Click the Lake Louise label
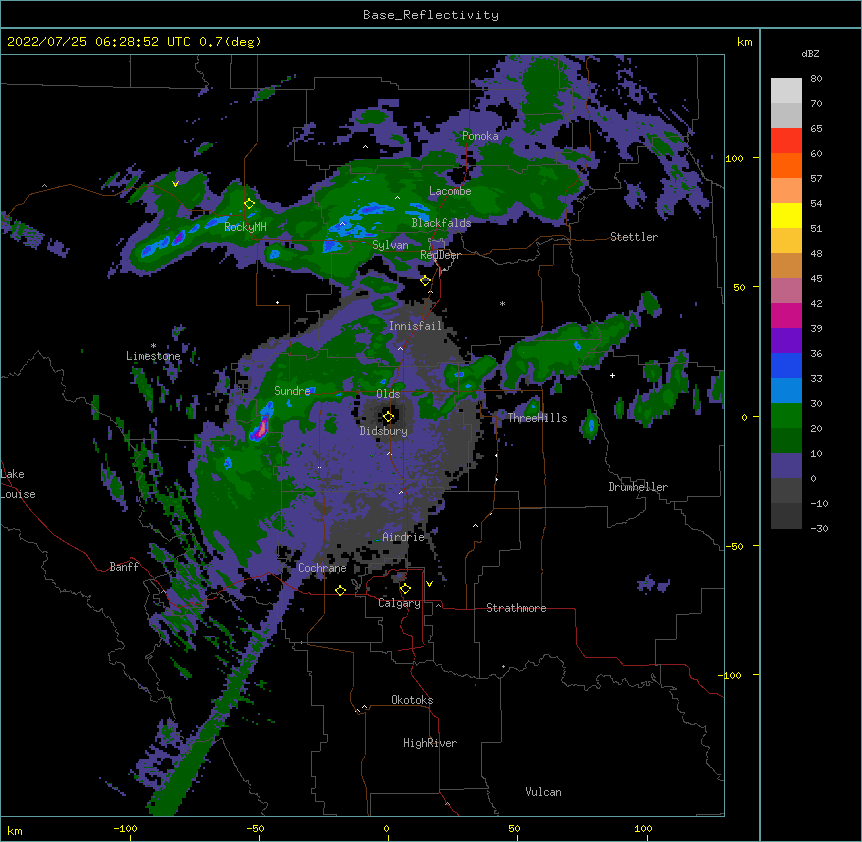Viewport: 862px width, 842px height. point(18,484)
